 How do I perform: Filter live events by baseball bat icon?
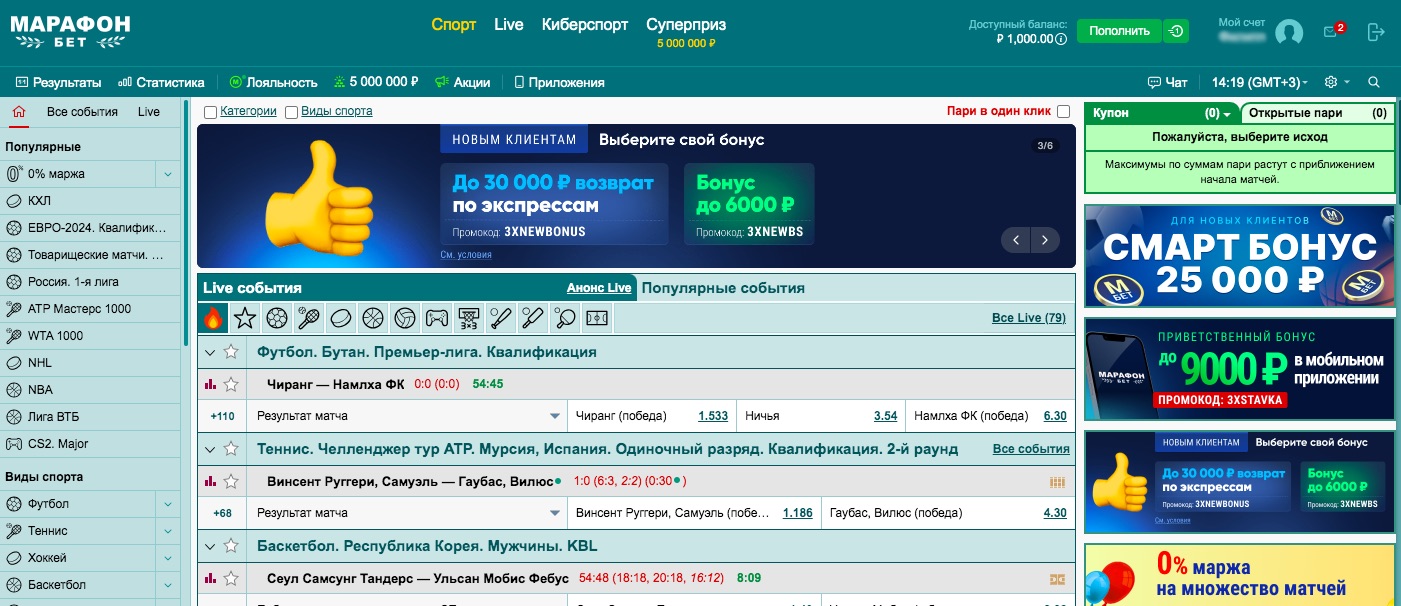click(501, 318)
